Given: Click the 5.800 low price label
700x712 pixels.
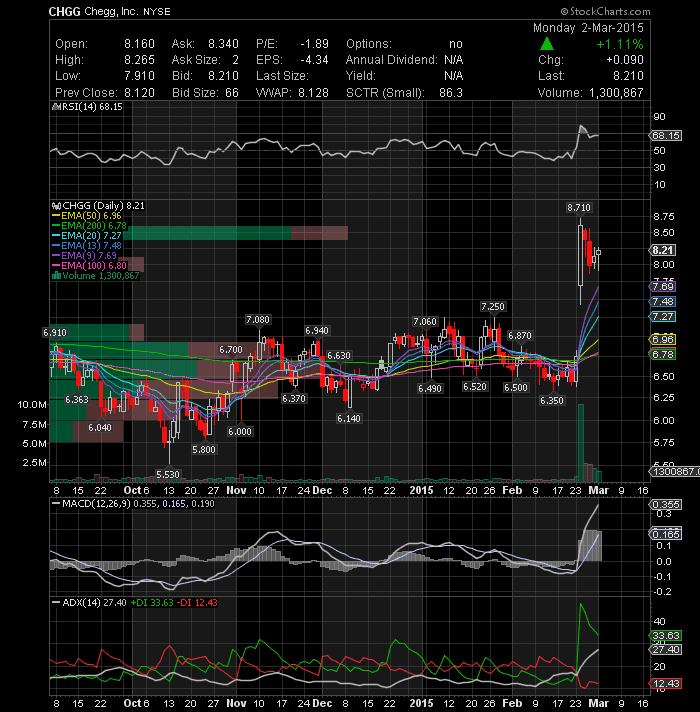Looking at the screenshot, I should (x=204, y=450).
